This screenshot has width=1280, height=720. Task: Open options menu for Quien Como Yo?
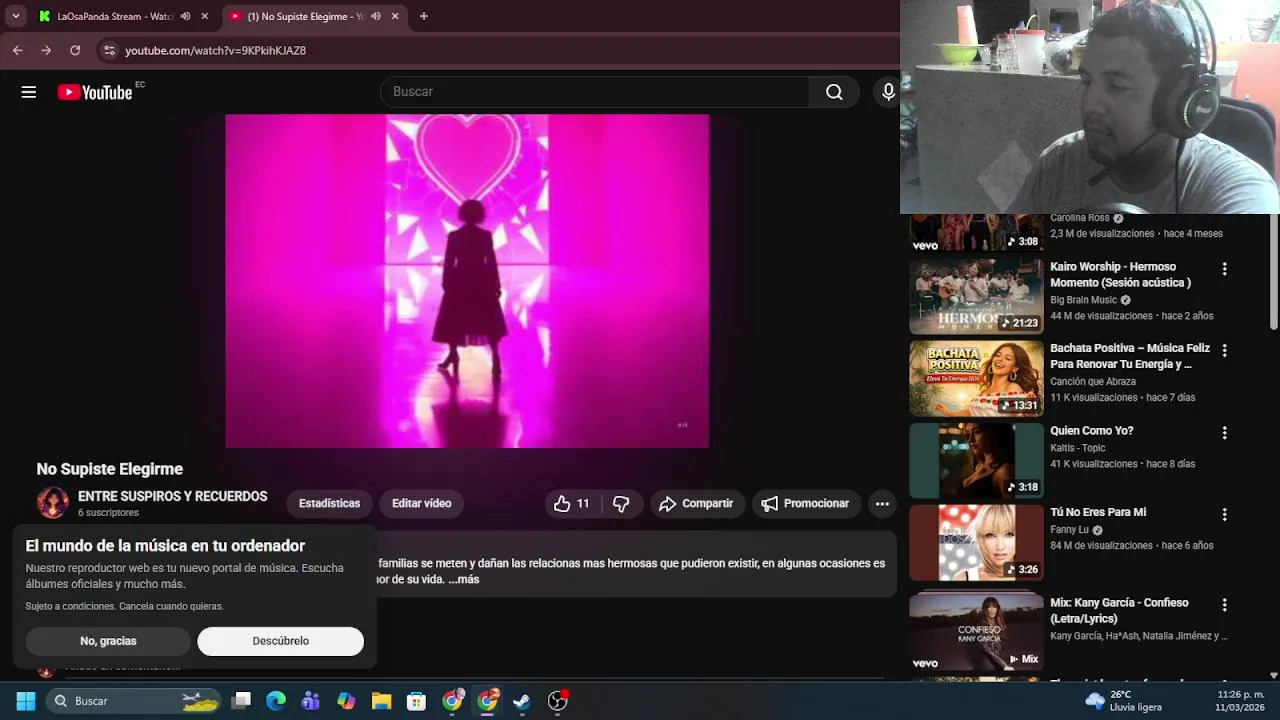point(1224,433)
